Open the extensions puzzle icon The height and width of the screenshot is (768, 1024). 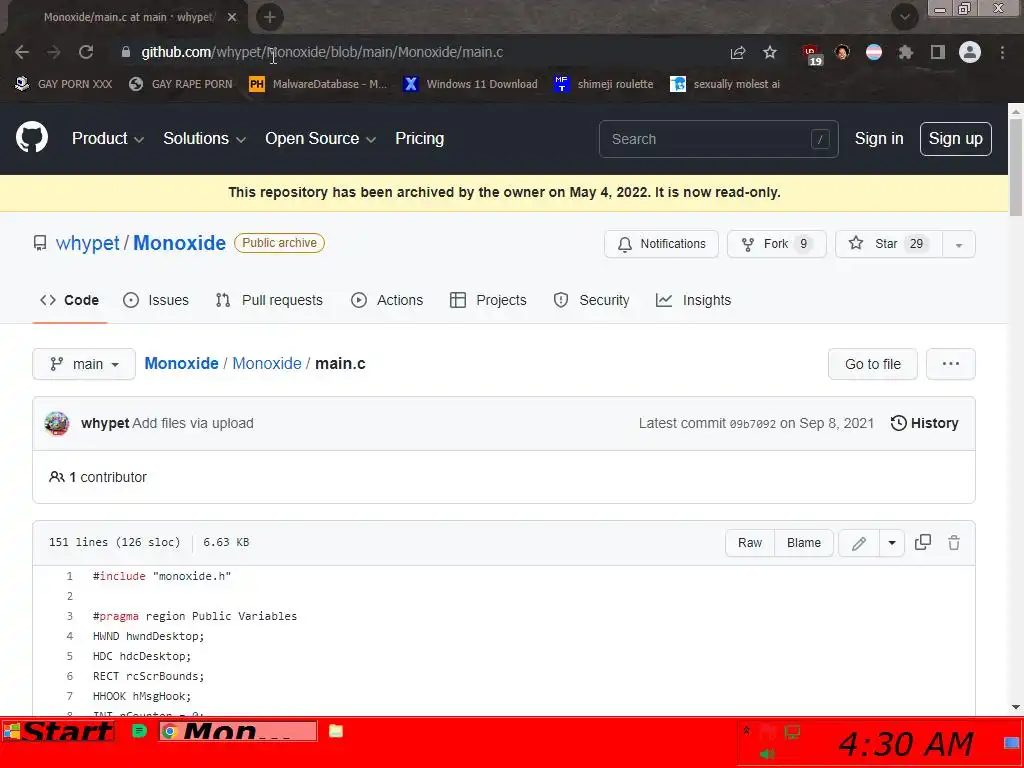(905, 52)
